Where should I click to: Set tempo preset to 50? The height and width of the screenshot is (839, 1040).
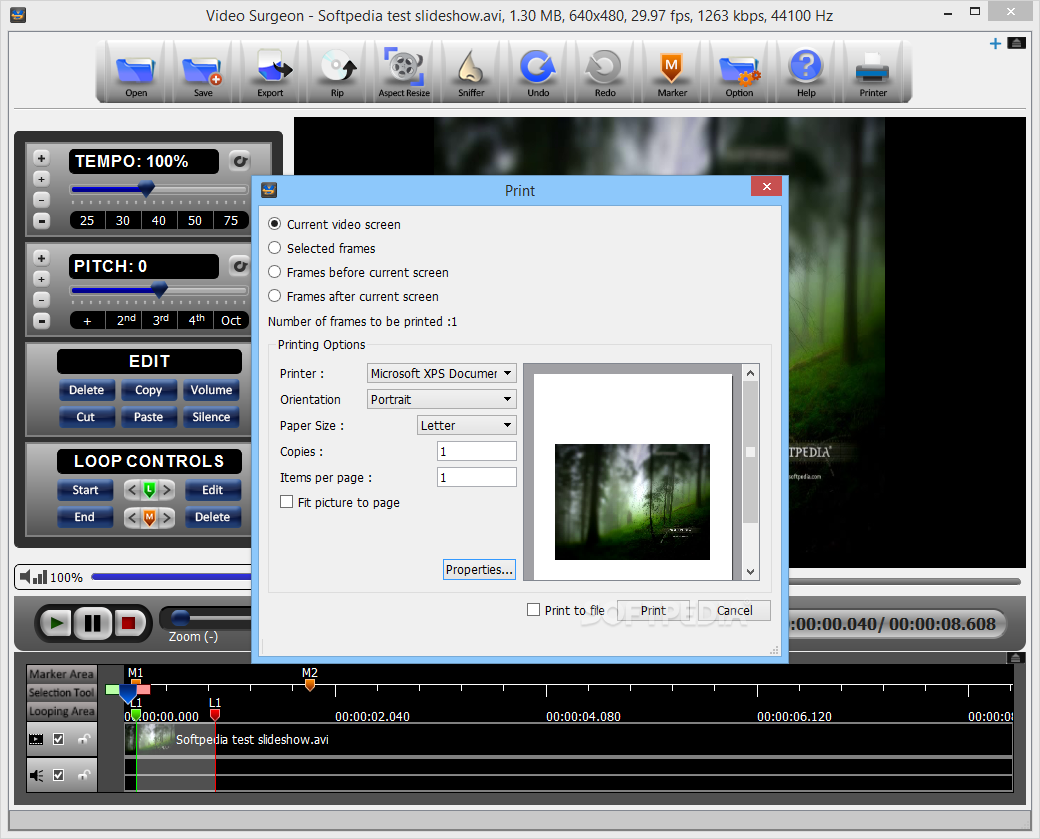click(x=194, y=220)
